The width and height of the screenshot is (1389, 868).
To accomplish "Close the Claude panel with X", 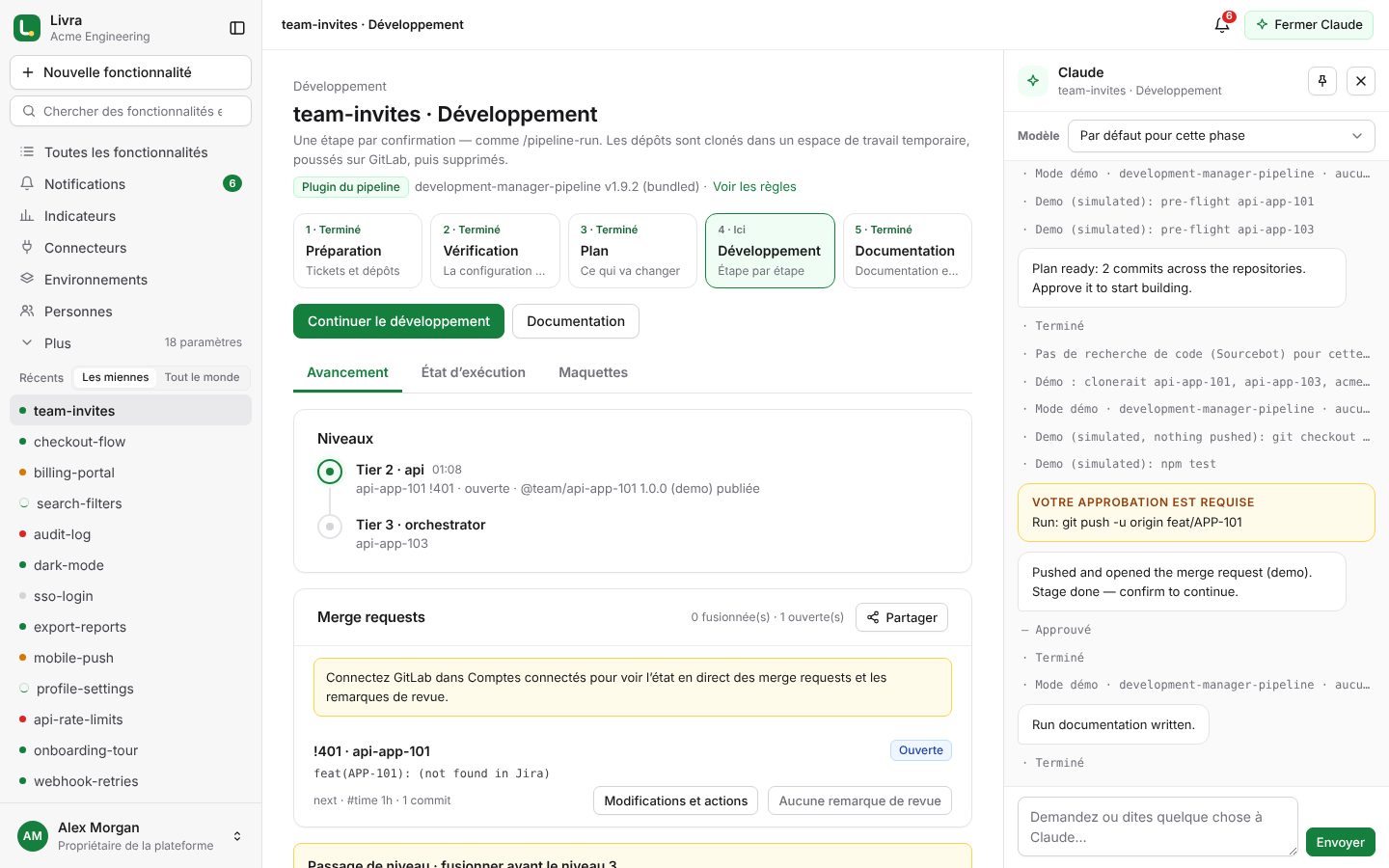I will click(1361, 81).
